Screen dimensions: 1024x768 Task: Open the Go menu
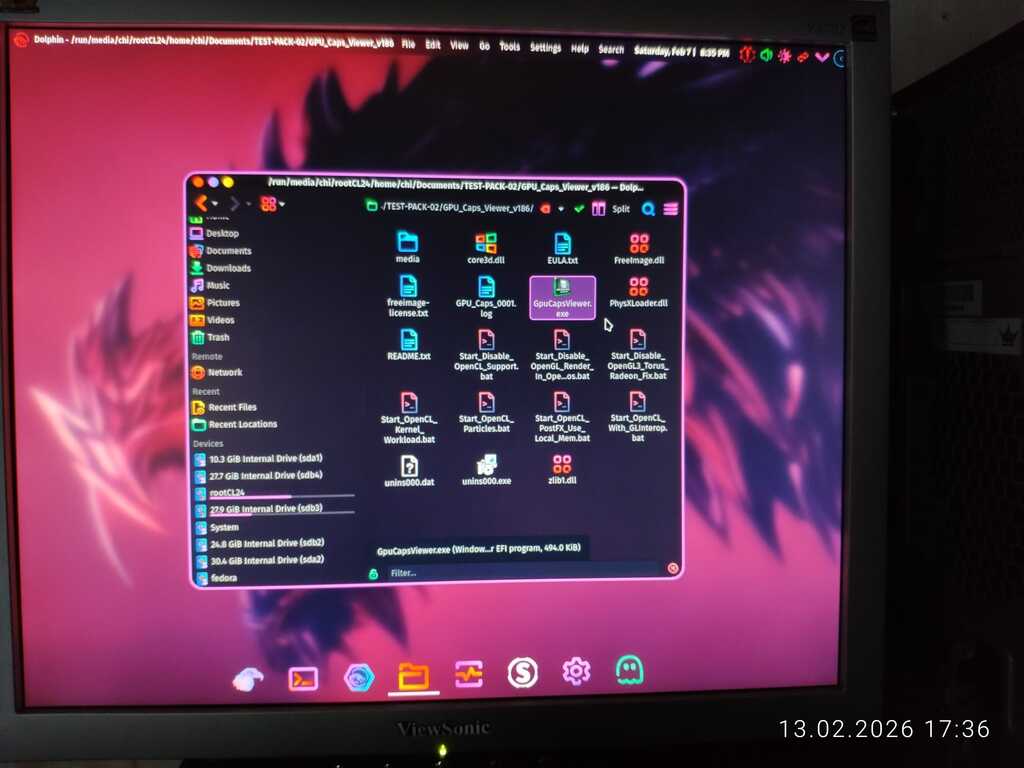click(484, 46)
